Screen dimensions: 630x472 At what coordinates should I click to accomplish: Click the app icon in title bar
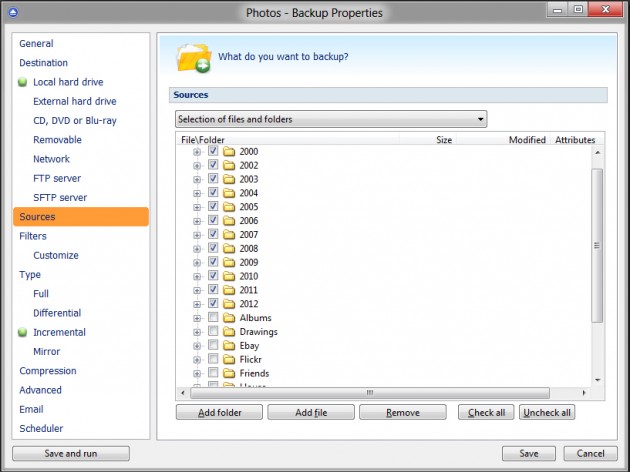click(x=12, y=12)
